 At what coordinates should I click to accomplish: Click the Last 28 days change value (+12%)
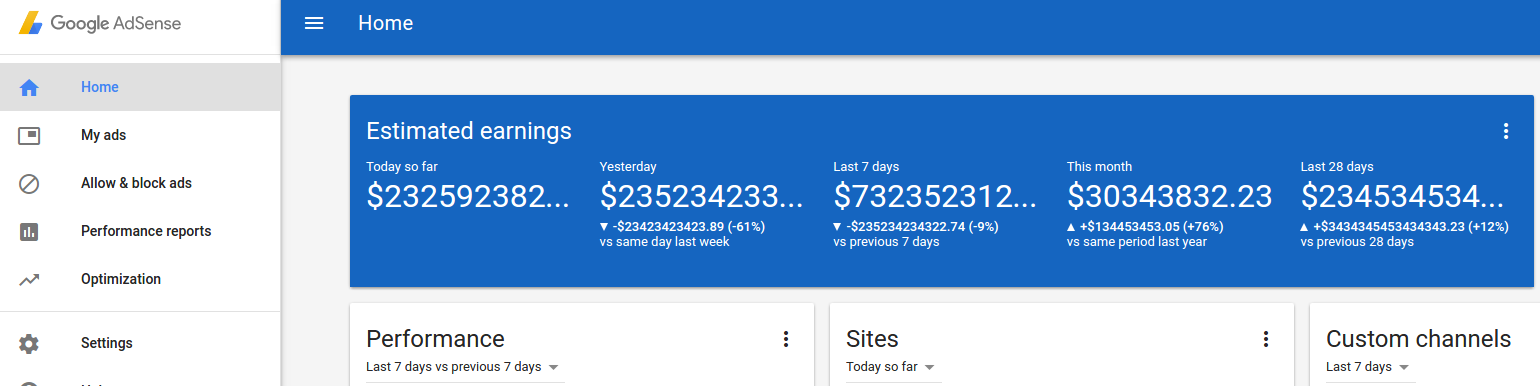(x=1404, y=227)
